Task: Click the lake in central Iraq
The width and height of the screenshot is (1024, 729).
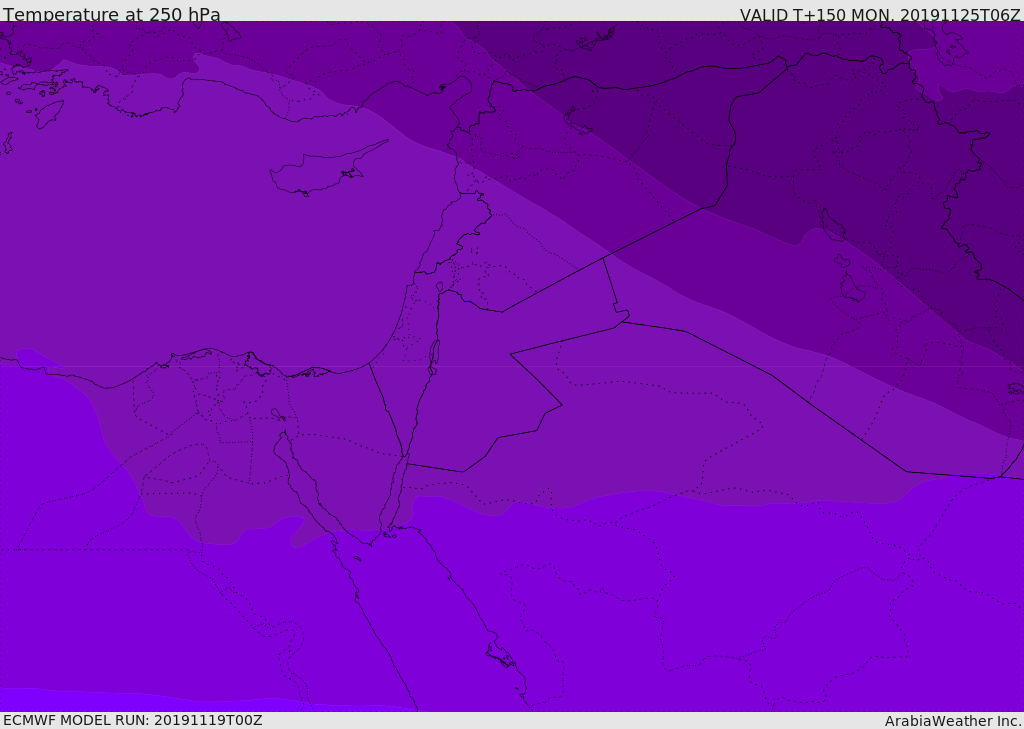Action: [833, 225]
